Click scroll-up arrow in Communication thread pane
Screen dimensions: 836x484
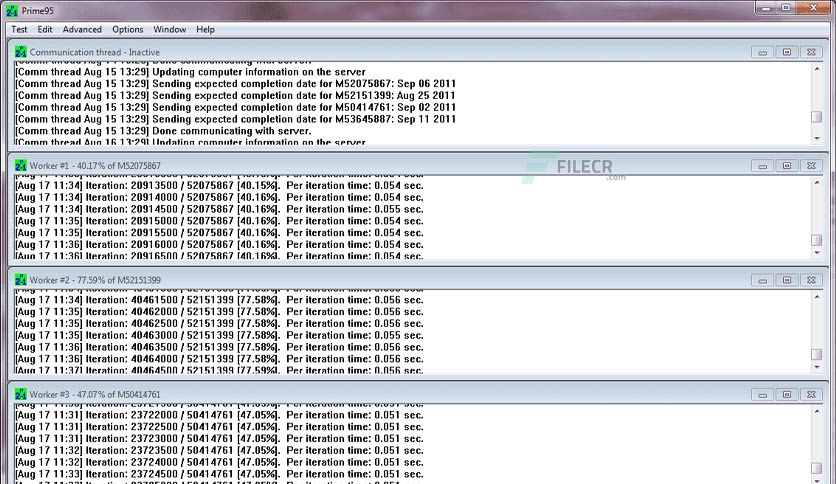(x=816, y=69)
